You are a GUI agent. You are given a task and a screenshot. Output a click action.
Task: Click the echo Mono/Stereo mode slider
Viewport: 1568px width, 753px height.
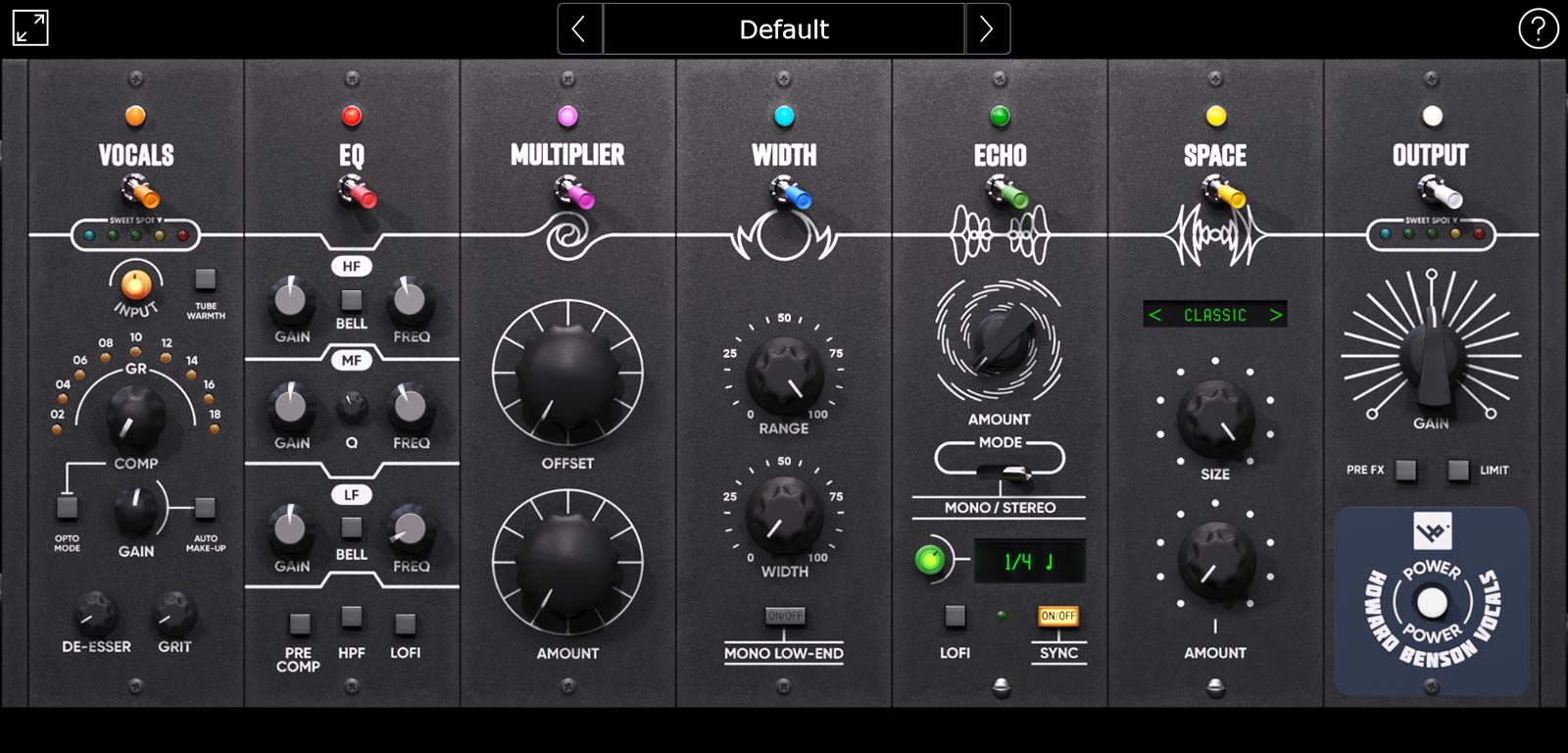pos(1001,474)
